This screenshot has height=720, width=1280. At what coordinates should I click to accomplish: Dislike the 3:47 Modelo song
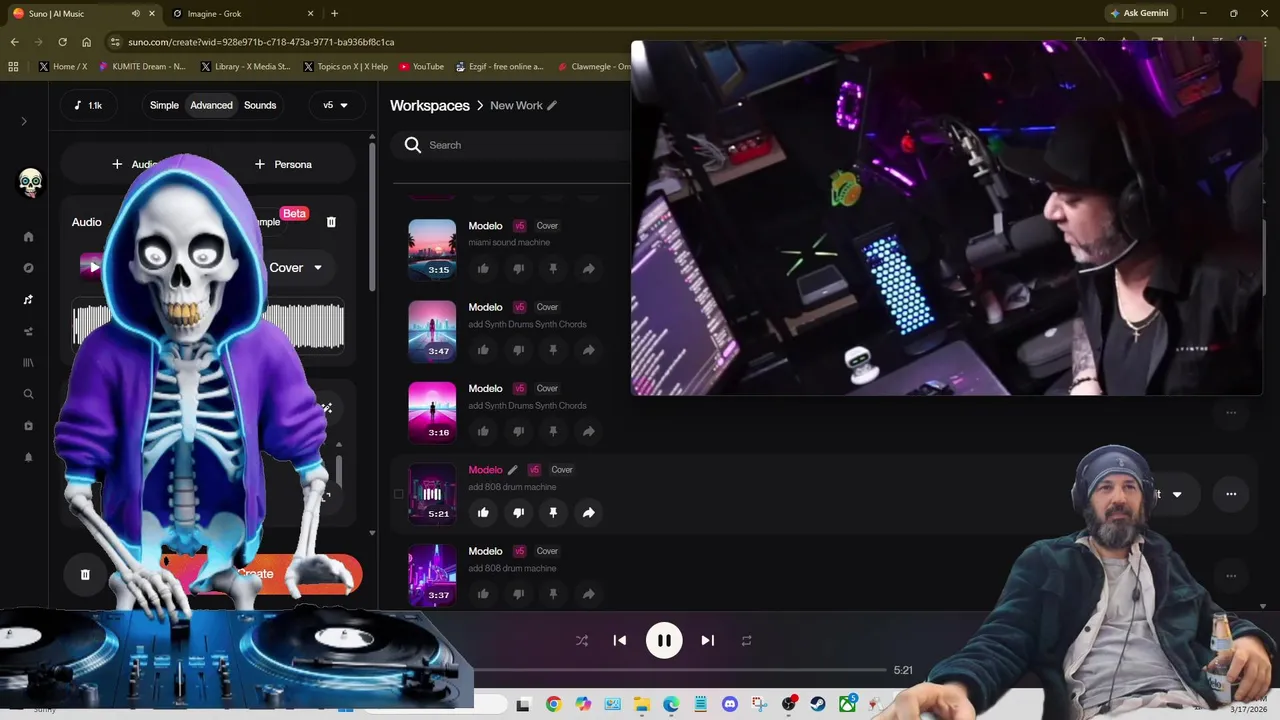point(518,350)
